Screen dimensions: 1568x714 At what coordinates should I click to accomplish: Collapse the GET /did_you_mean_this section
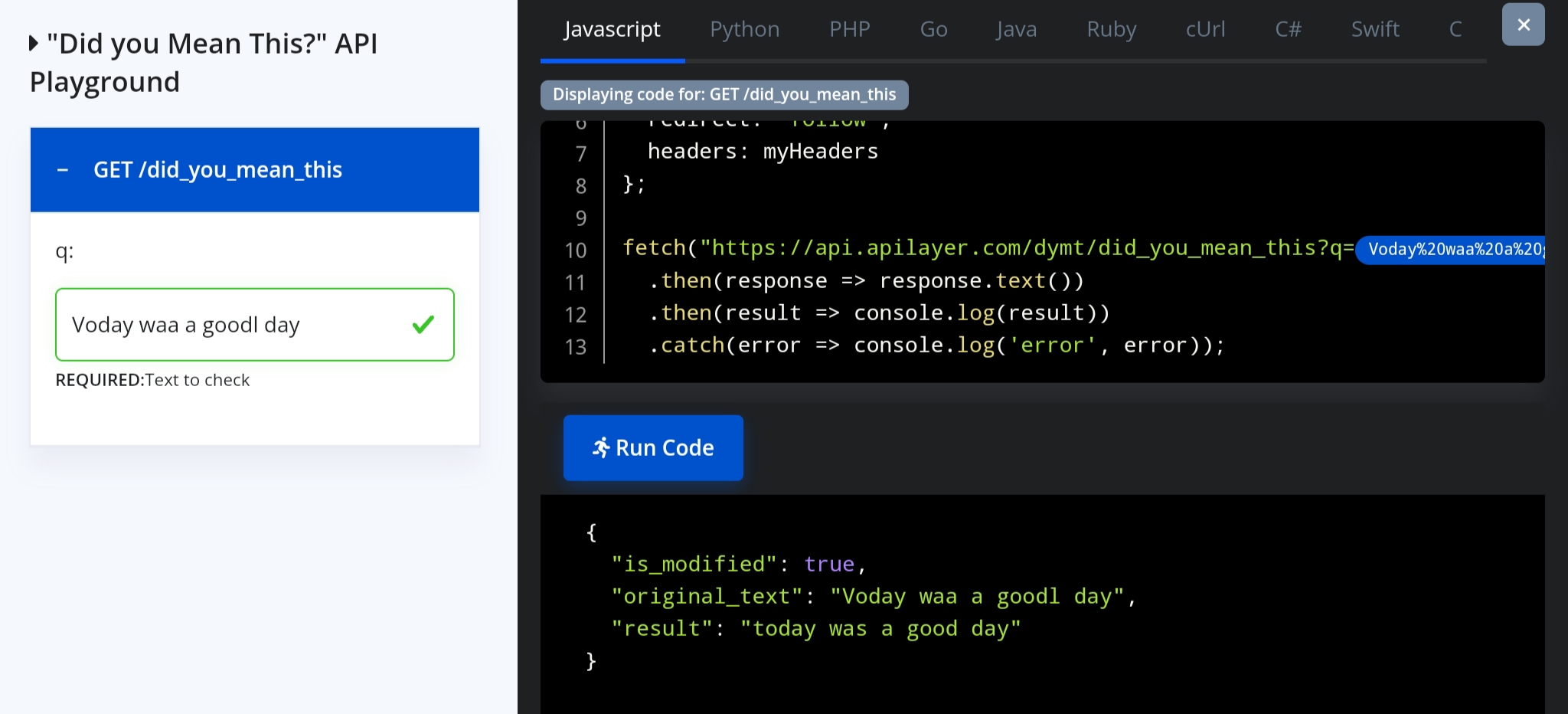pos(254,169)
